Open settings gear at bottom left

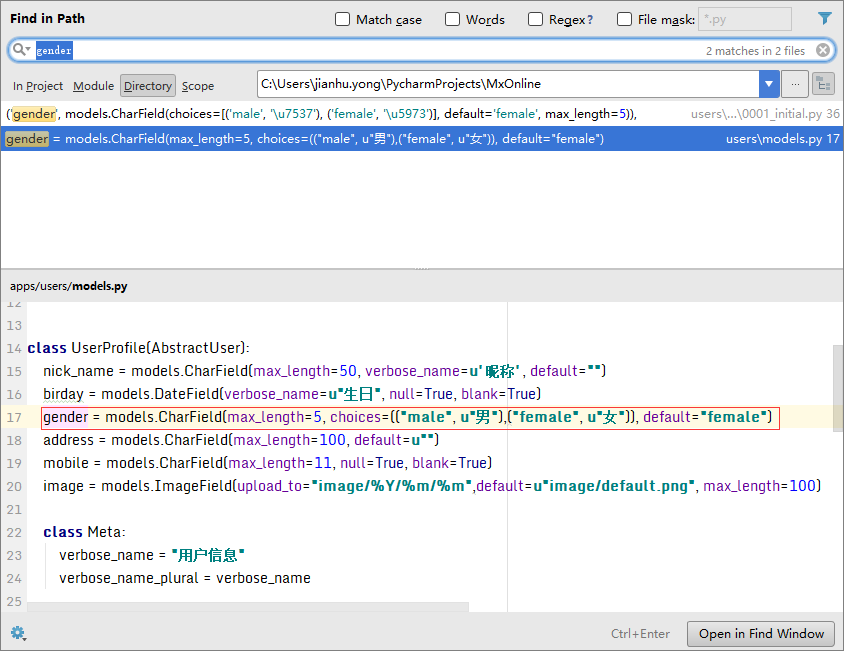(18, 633)
